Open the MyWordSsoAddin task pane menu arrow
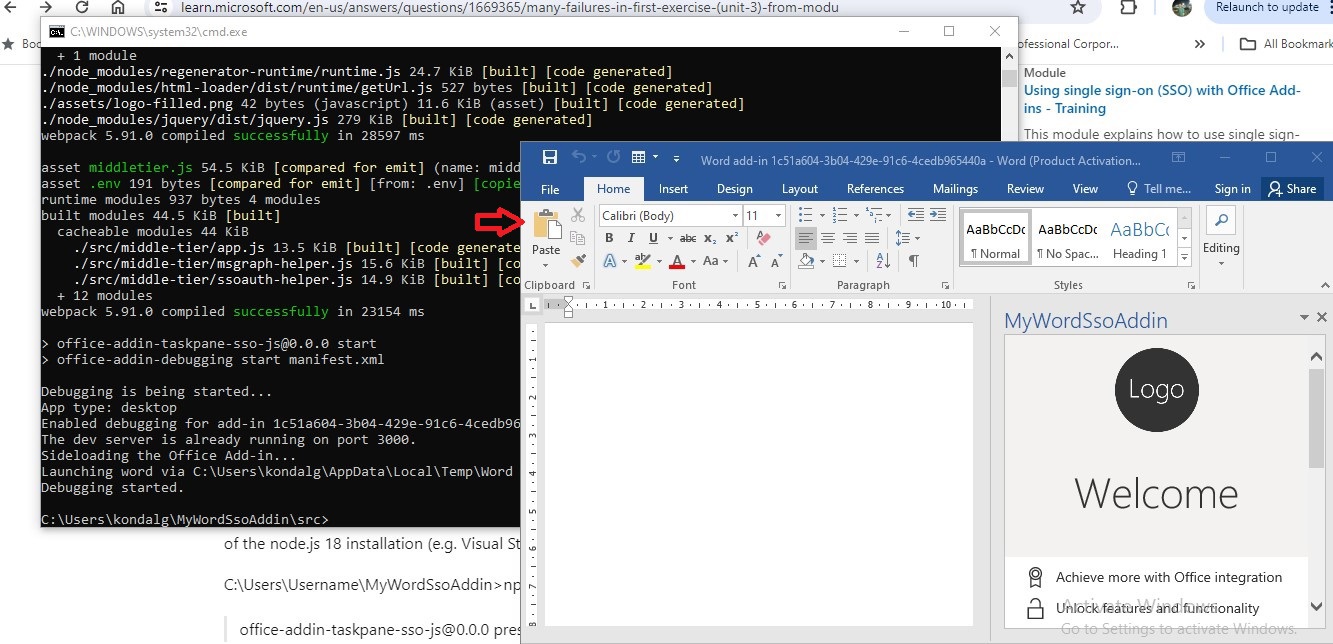 pyautogui.click(x=1304, y=318)
